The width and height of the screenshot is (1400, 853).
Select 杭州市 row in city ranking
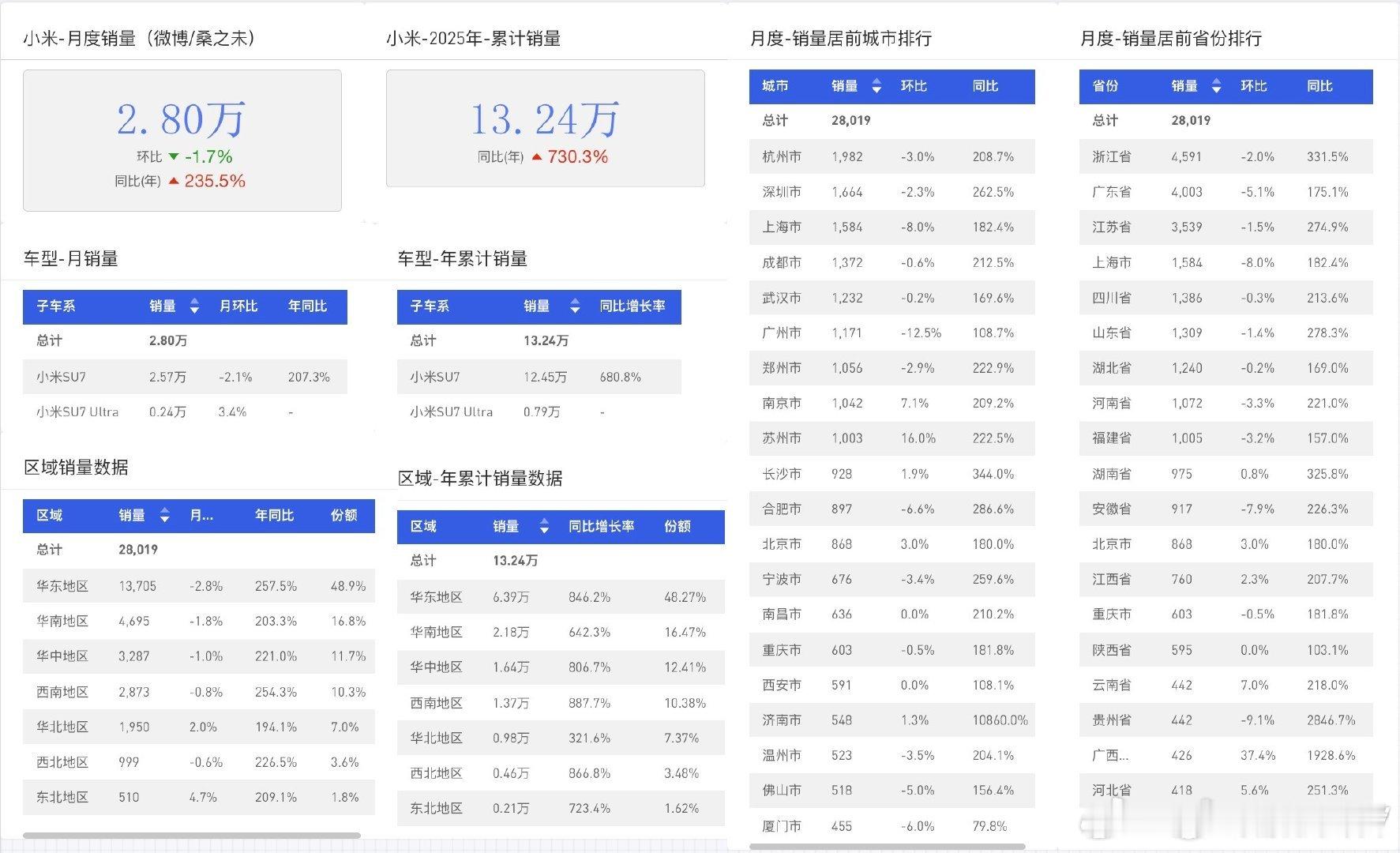point(891,156)
